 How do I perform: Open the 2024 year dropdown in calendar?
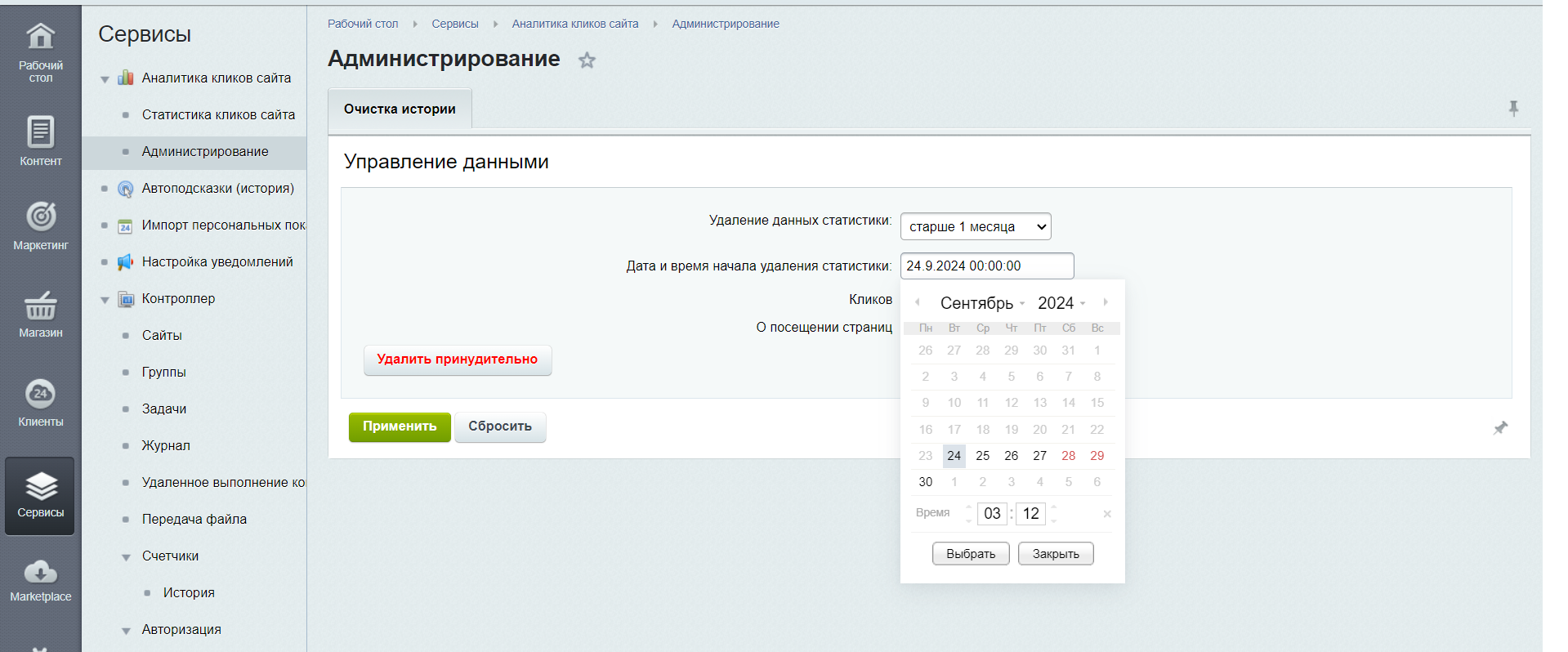pyautogui.click(x=1061, y=303)
